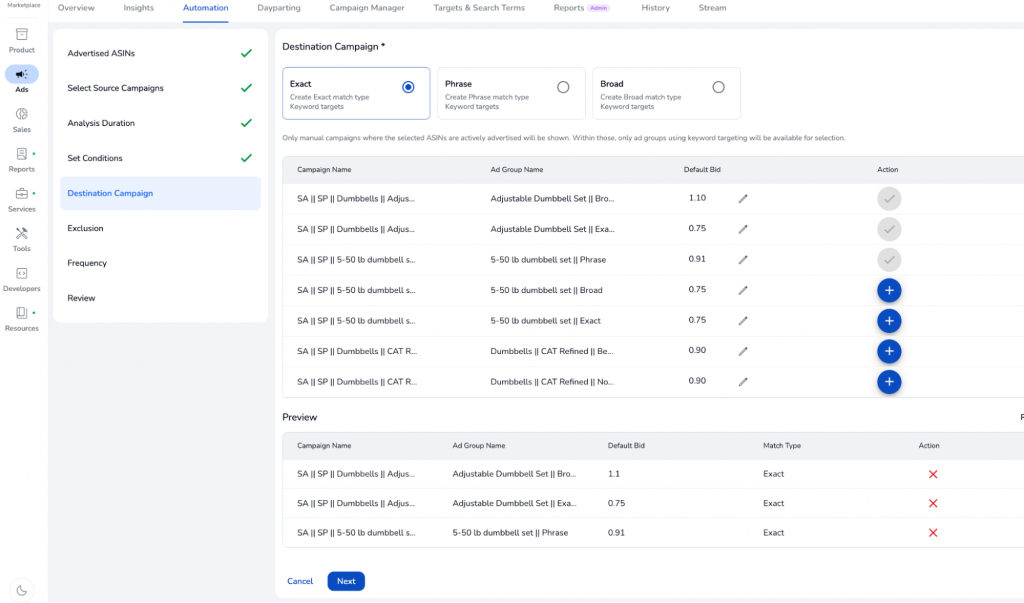Click the Next button
Viewport: 1024px width, 603px height.
(346, 581)
